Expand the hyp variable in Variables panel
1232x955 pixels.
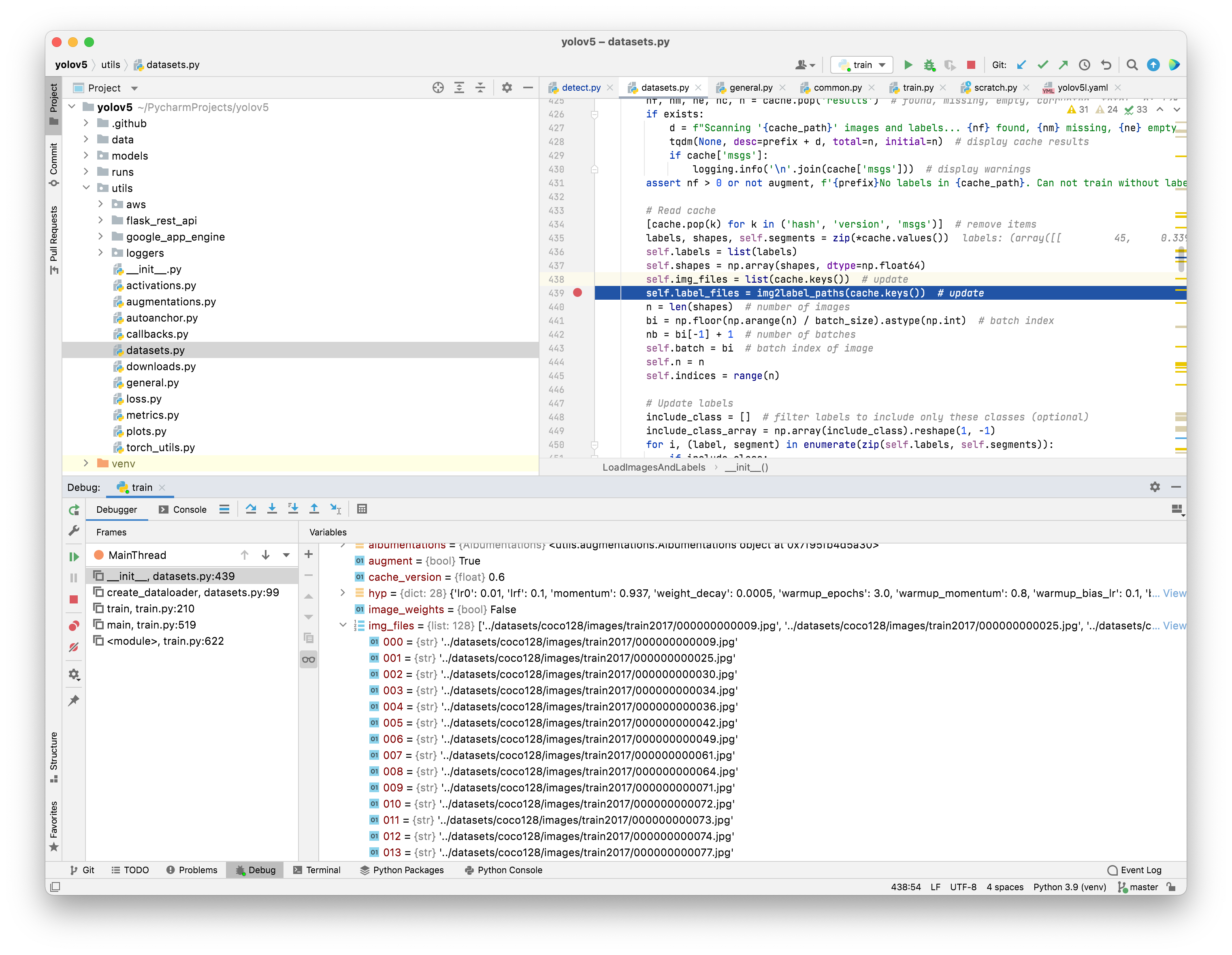(x=342, y=593)
